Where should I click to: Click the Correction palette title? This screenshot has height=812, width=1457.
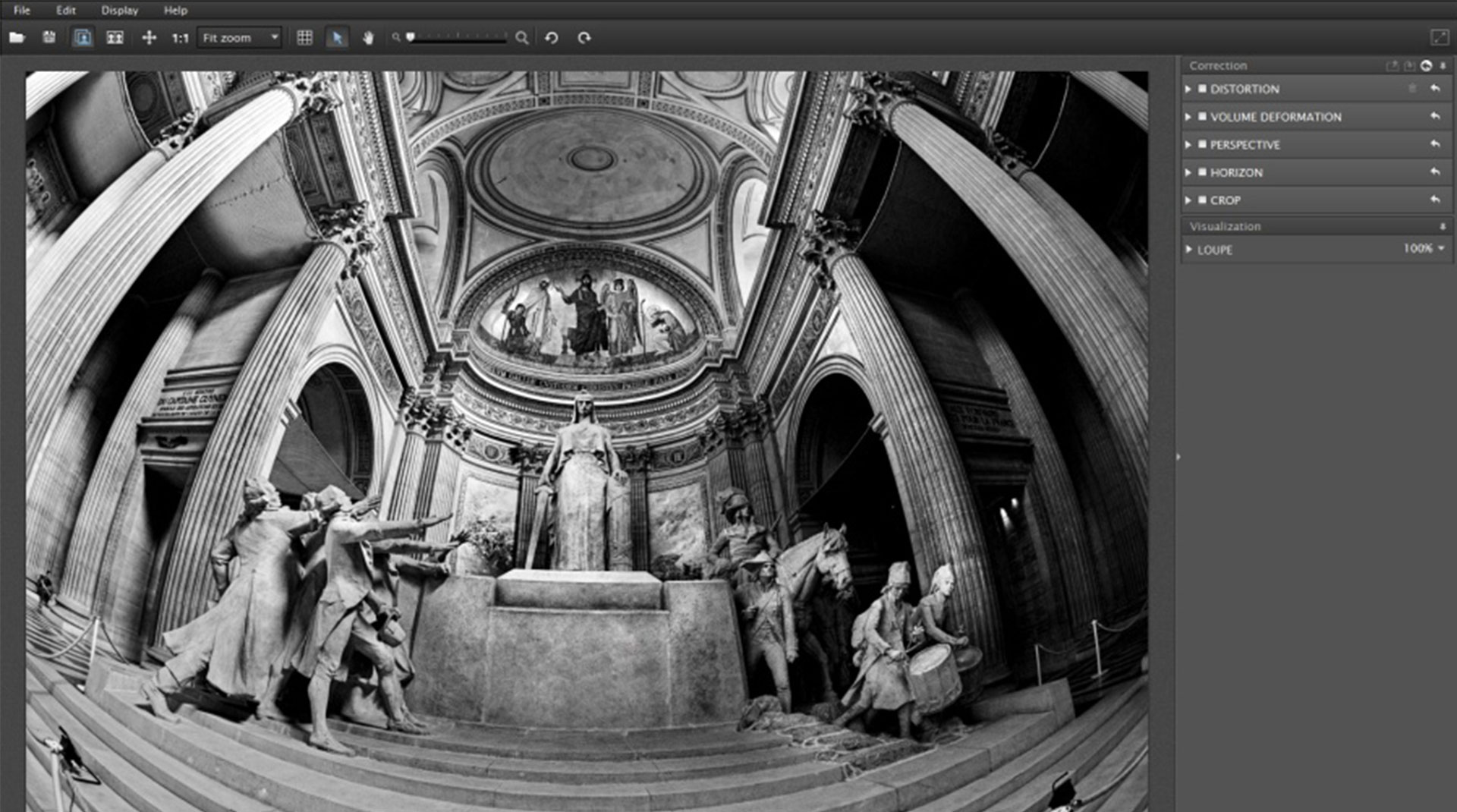click(x=1218, y=66)
